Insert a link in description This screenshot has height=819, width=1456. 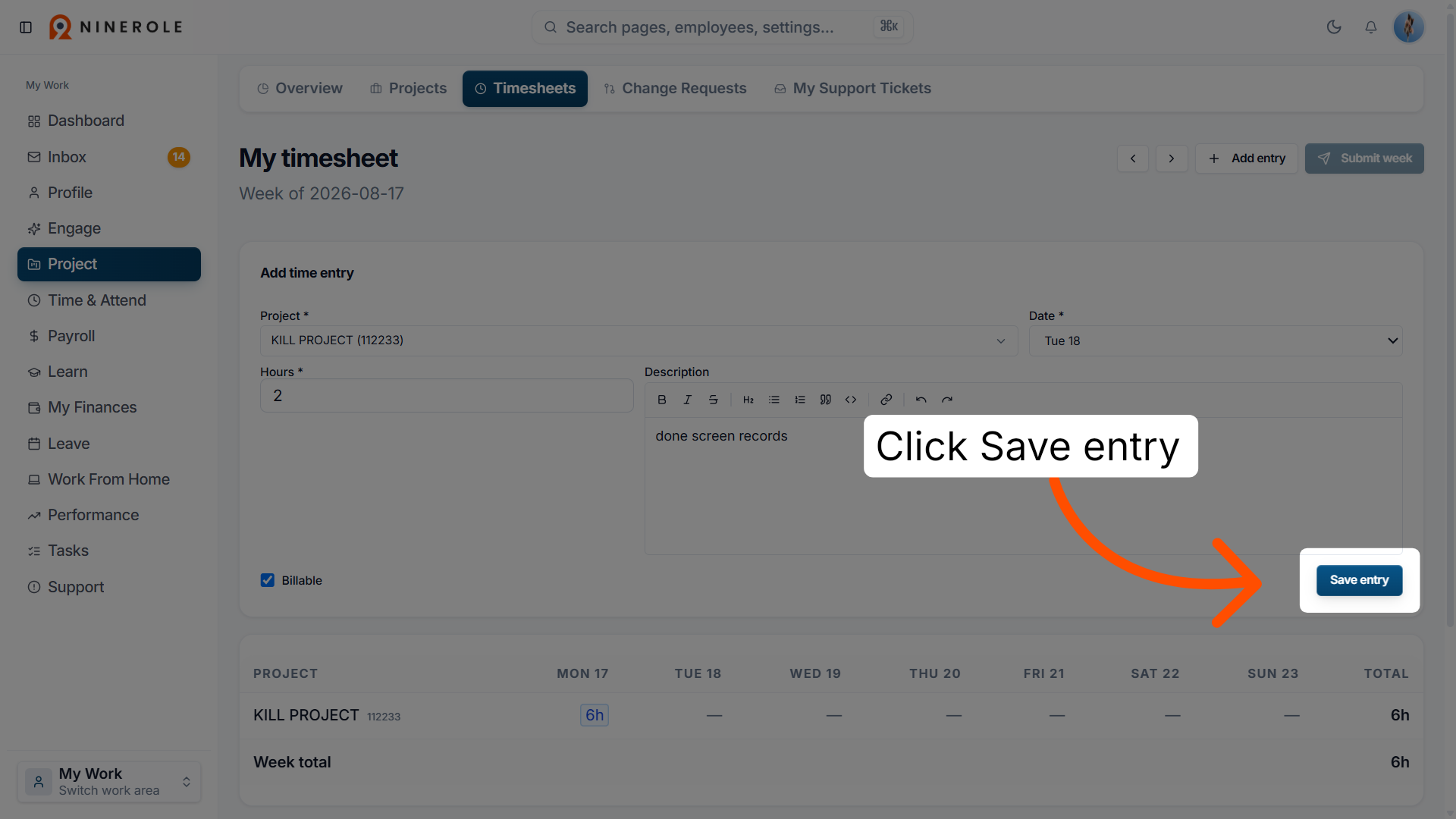pos(886,400)
